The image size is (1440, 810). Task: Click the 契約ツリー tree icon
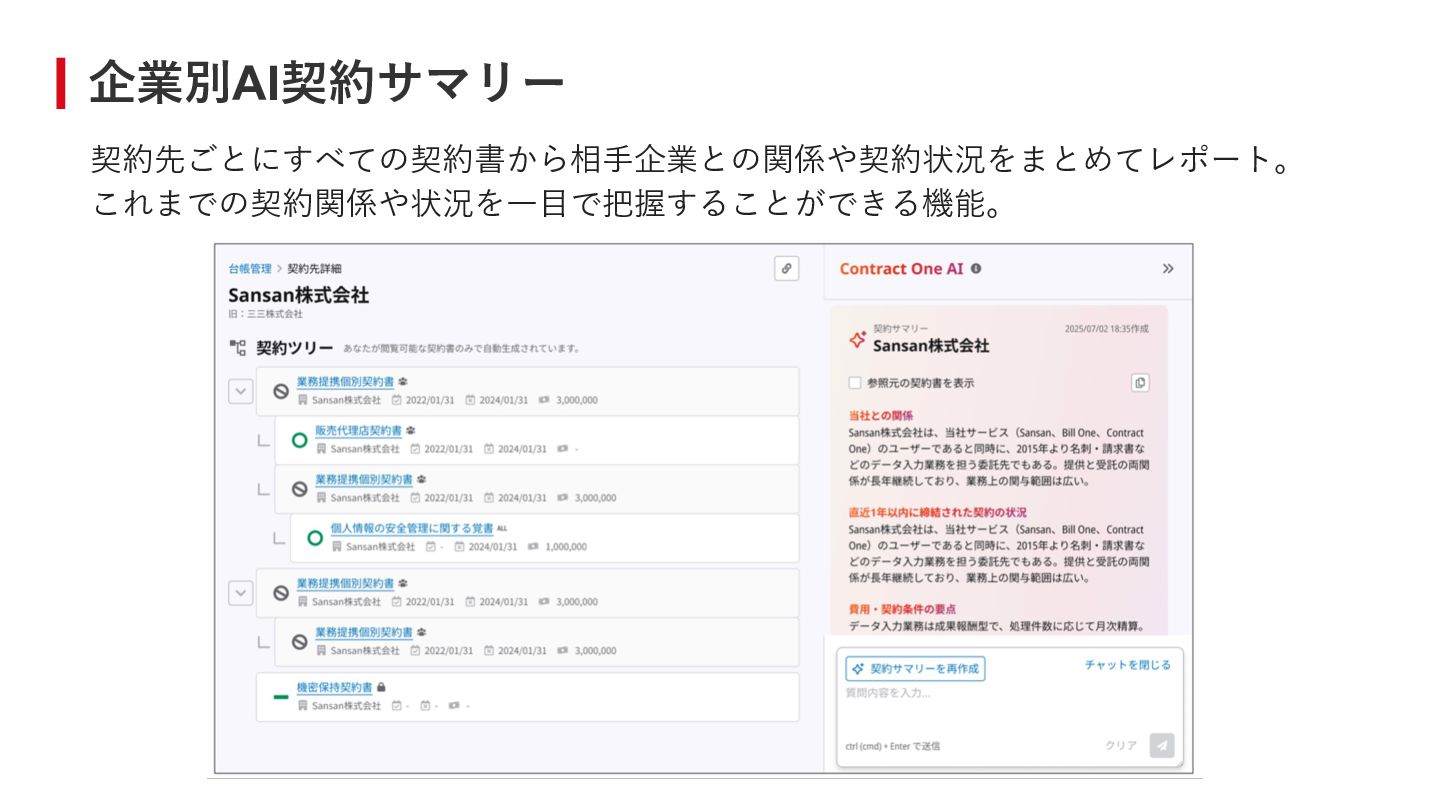[237, 348]
